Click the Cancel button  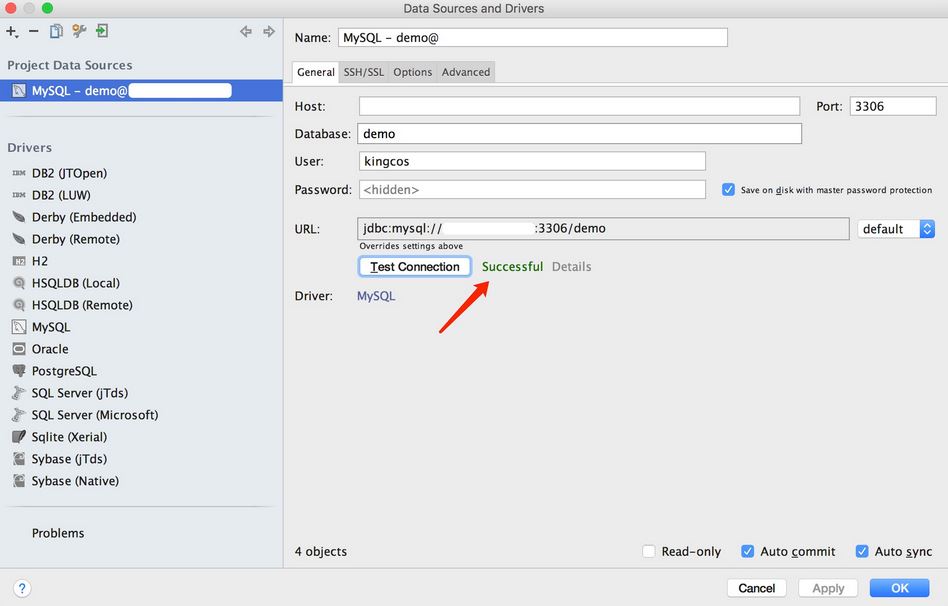coord(756,588)
